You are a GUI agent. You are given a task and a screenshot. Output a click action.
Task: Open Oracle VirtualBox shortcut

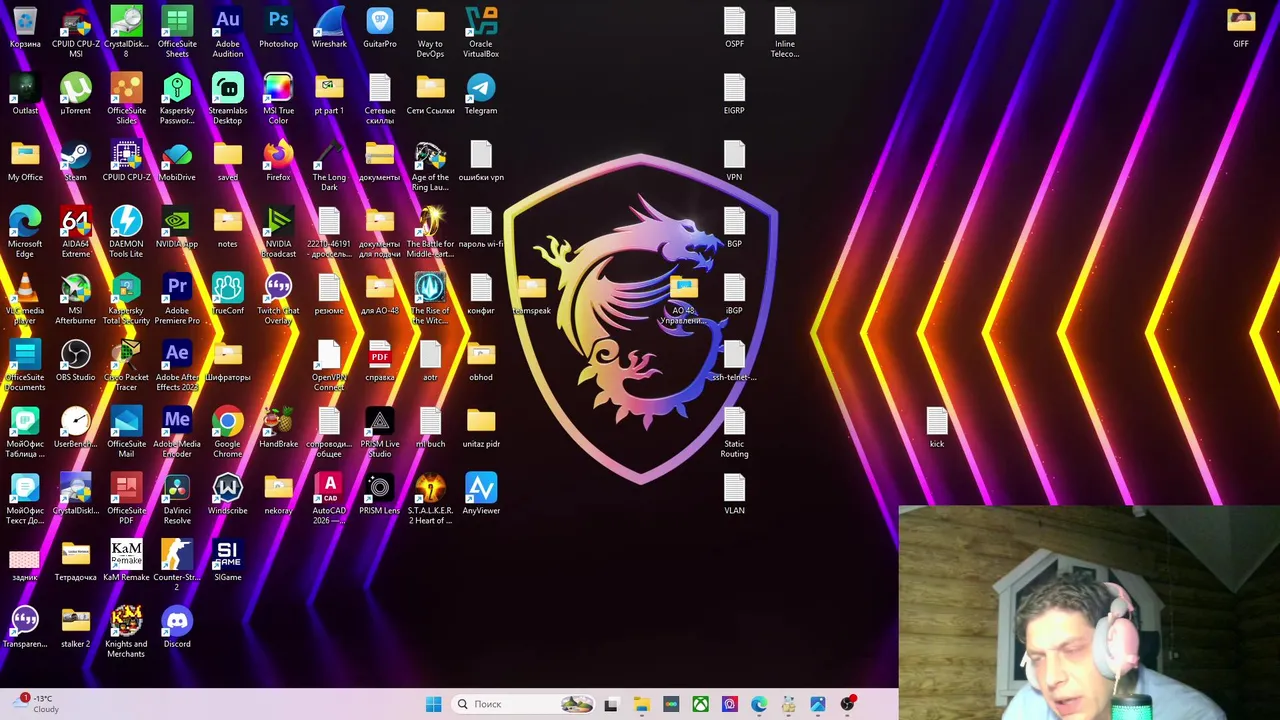pyautogui.click(x=481, y=31)
